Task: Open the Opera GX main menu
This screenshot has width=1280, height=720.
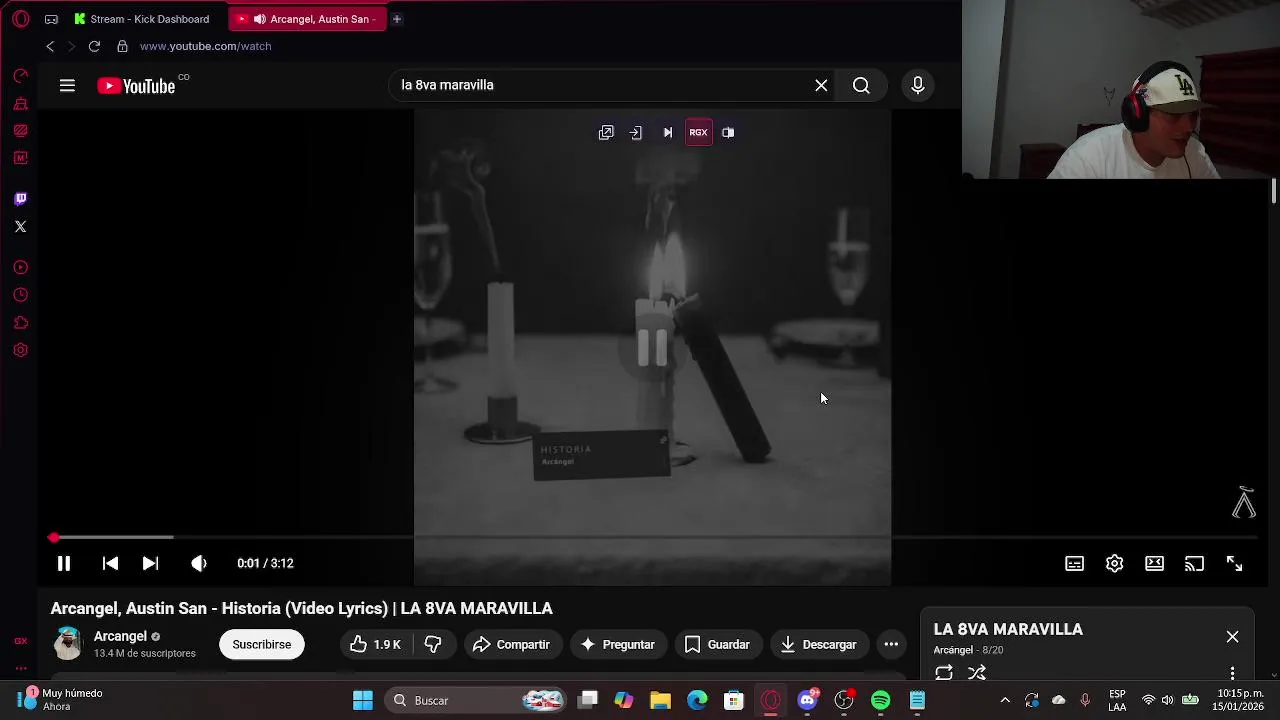Action: 20,19
